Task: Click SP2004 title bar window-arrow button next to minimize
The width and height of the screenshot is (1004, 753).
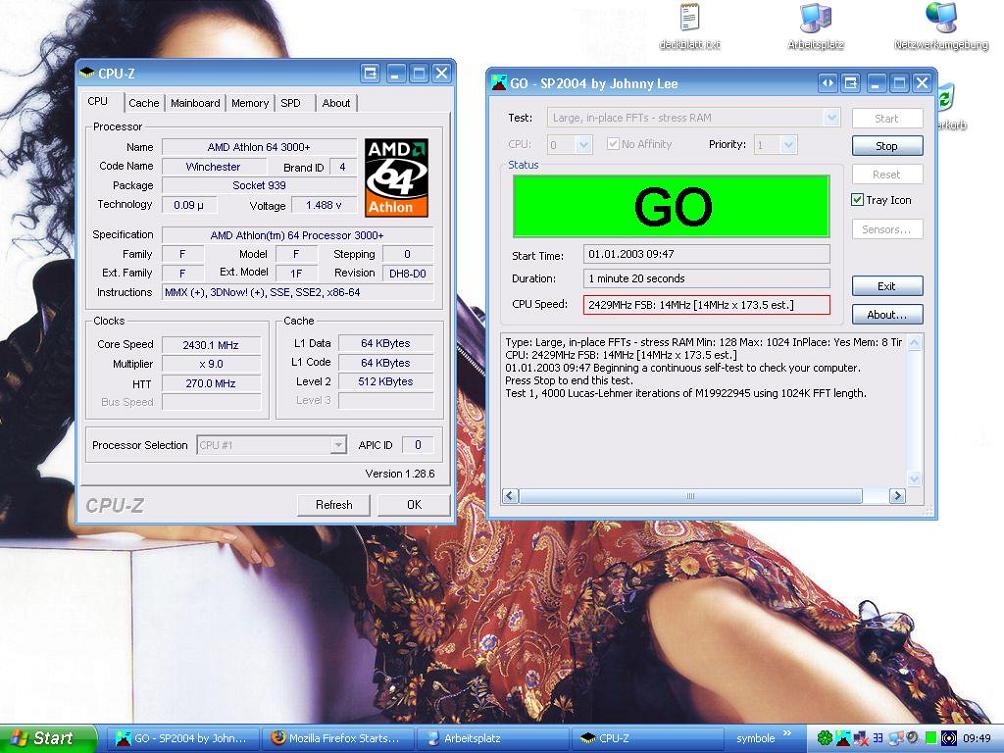Action: point(850,83)
